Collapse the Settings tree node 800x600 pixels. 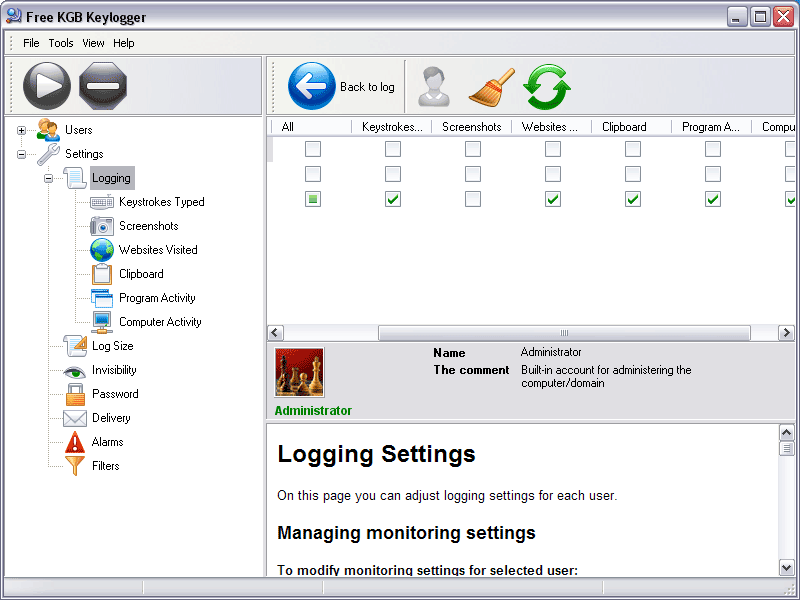[21, 154]
